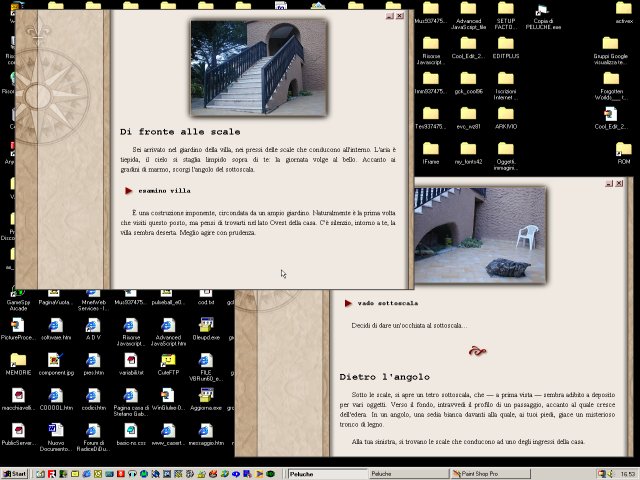This screenshot has width=640, height=480.
Task: Click the volume speaker tray icon
Action: (x=610, y=474)
